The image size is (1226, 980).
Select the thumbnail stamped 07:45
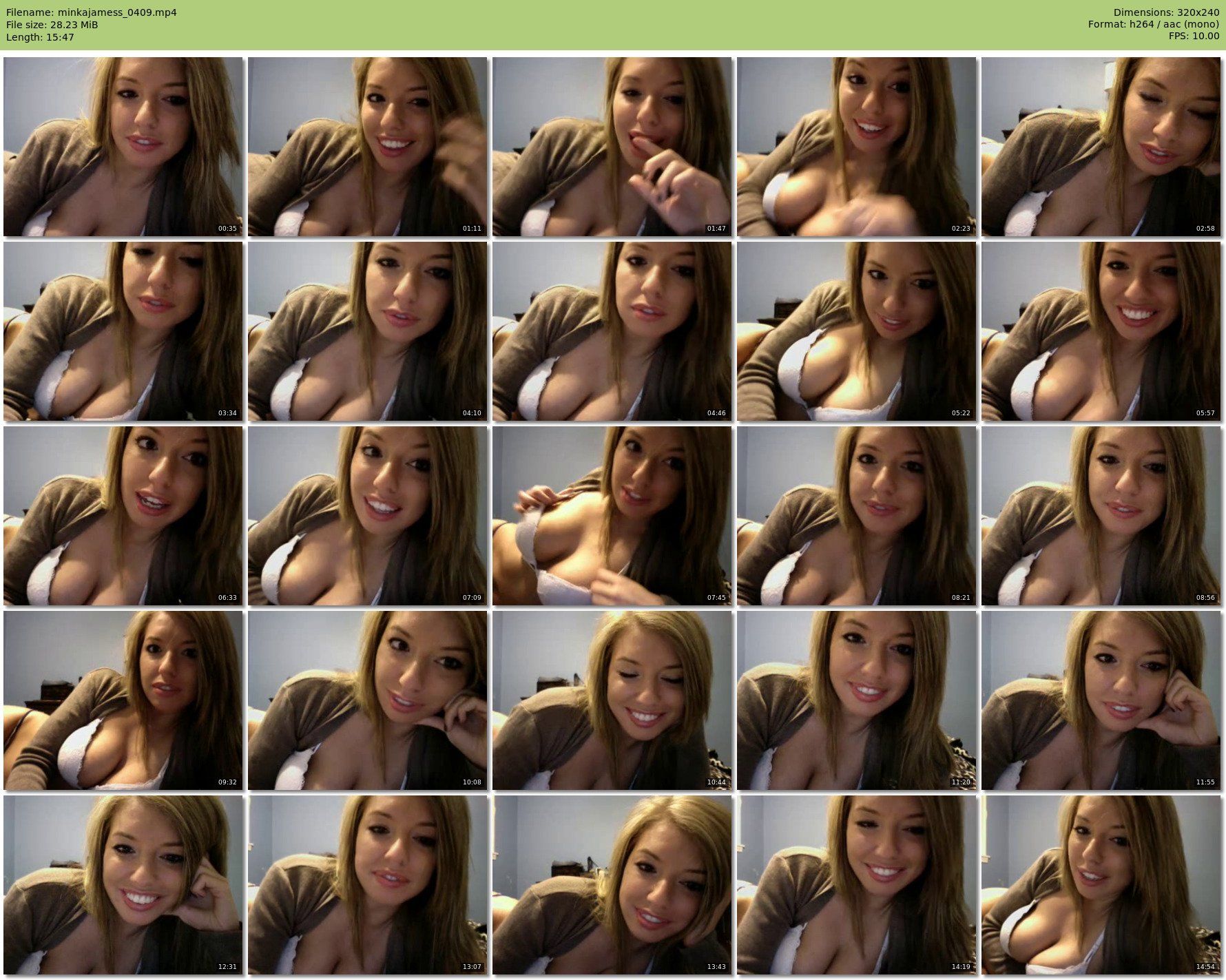pos(612,516)
